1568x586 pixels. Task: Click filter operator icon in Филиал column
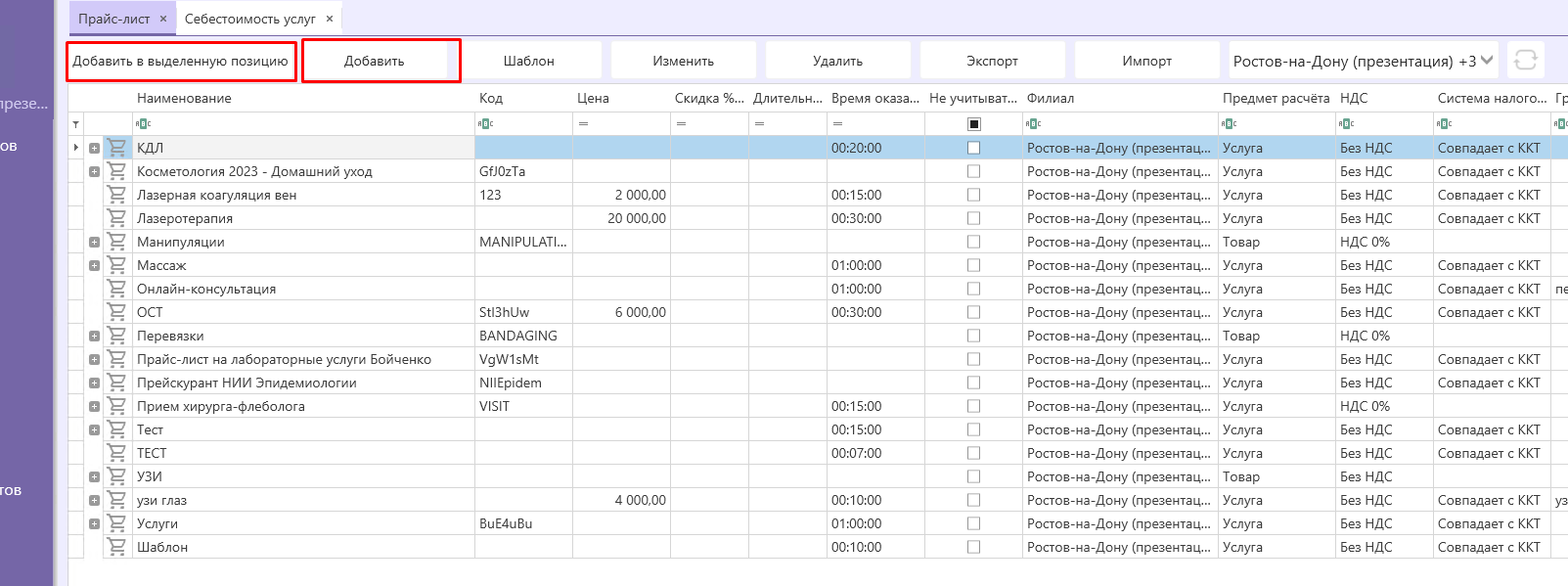tap(1033, 124)
